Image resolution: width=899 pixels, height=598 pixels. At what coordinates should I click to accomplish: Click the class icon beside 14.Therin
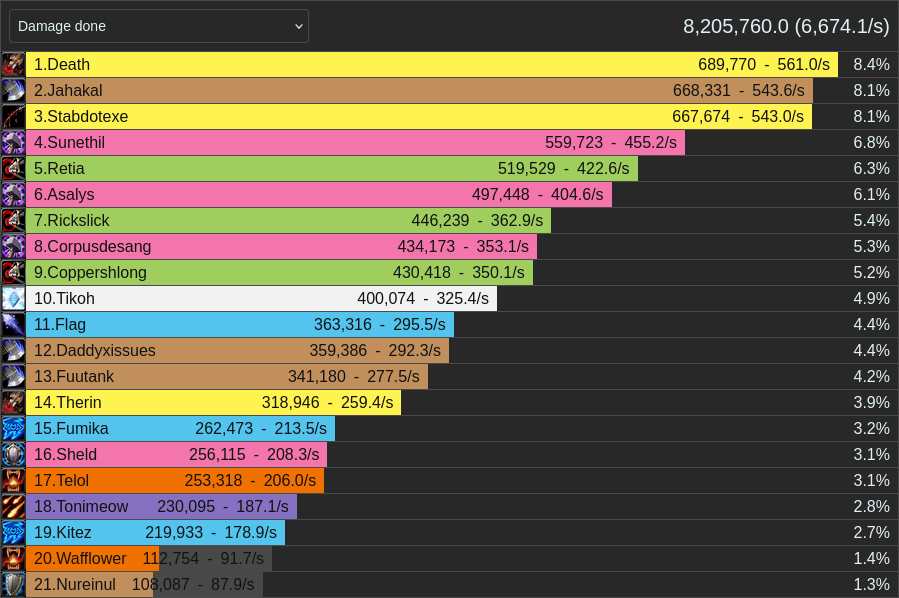click(13, 402)
